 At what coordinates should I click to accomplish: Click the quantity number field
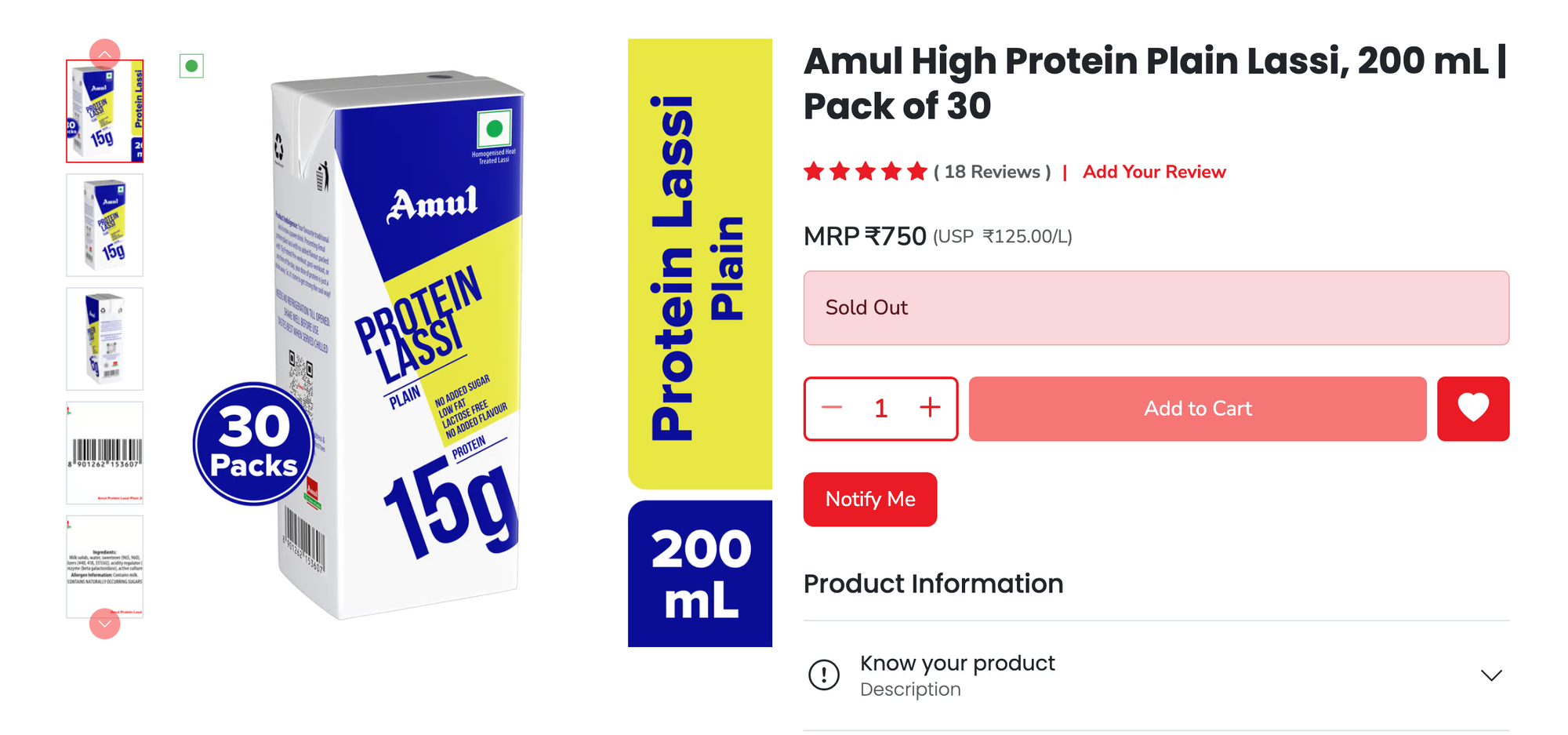[x=880, y=408]
